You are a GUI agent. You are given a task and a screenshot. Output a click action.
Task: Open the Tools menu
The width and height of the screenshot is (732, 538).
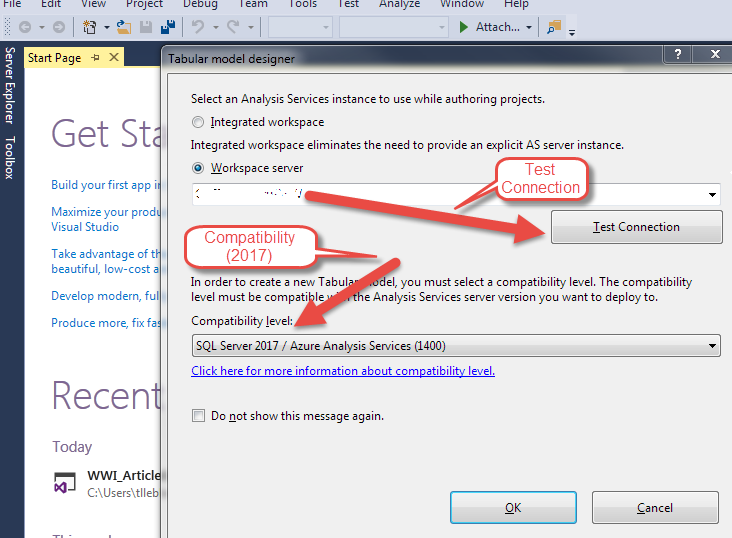coord(303,4)
